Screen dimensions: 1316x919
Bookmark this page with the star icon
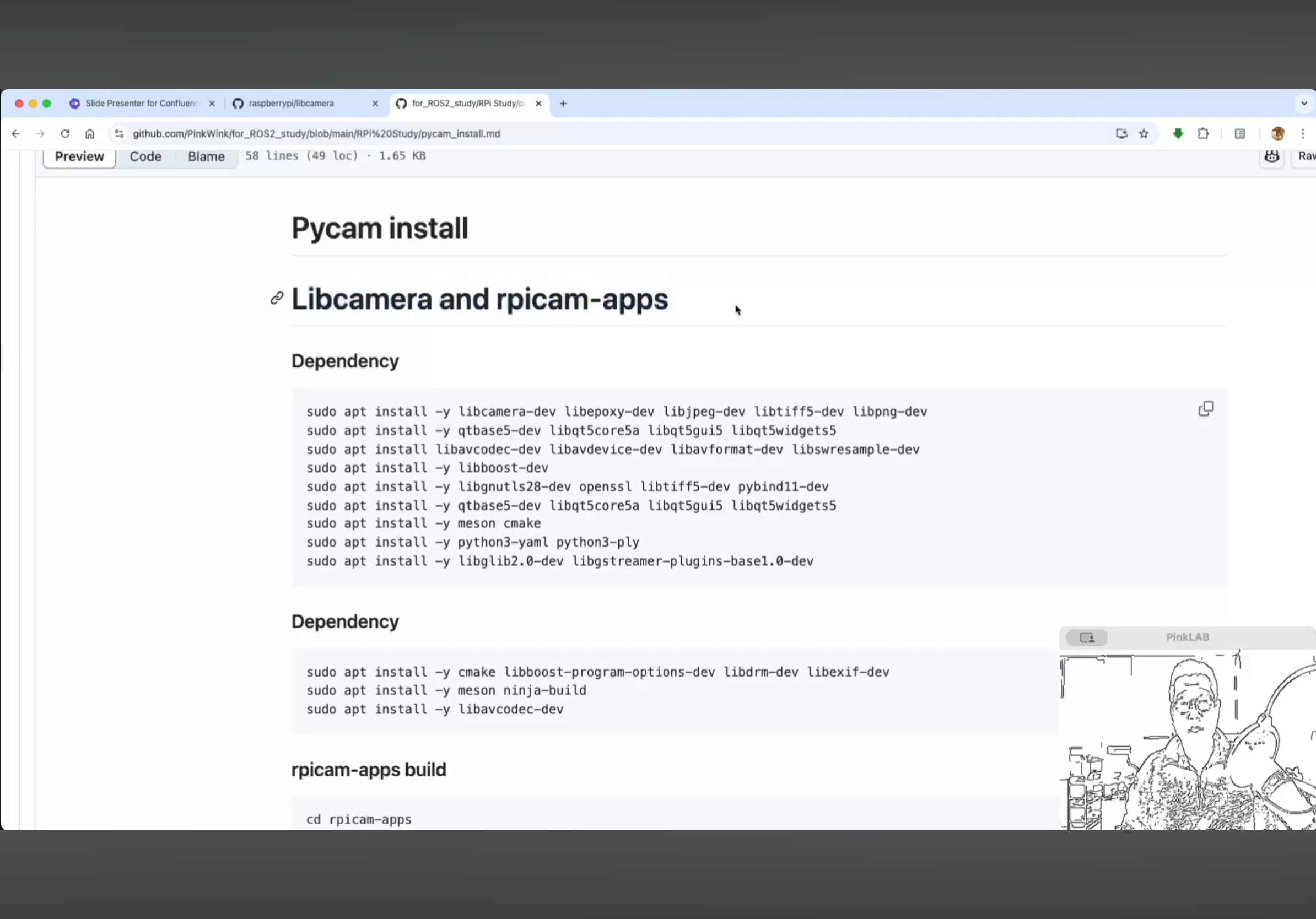(1144, 134)
